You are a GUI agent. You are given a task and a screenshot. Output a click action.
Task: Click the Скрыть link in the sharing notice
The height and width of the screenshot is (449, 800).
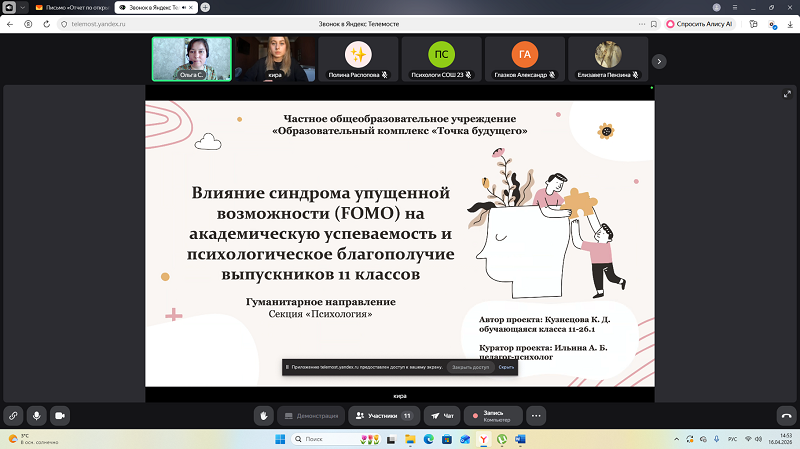pos(506,367)
